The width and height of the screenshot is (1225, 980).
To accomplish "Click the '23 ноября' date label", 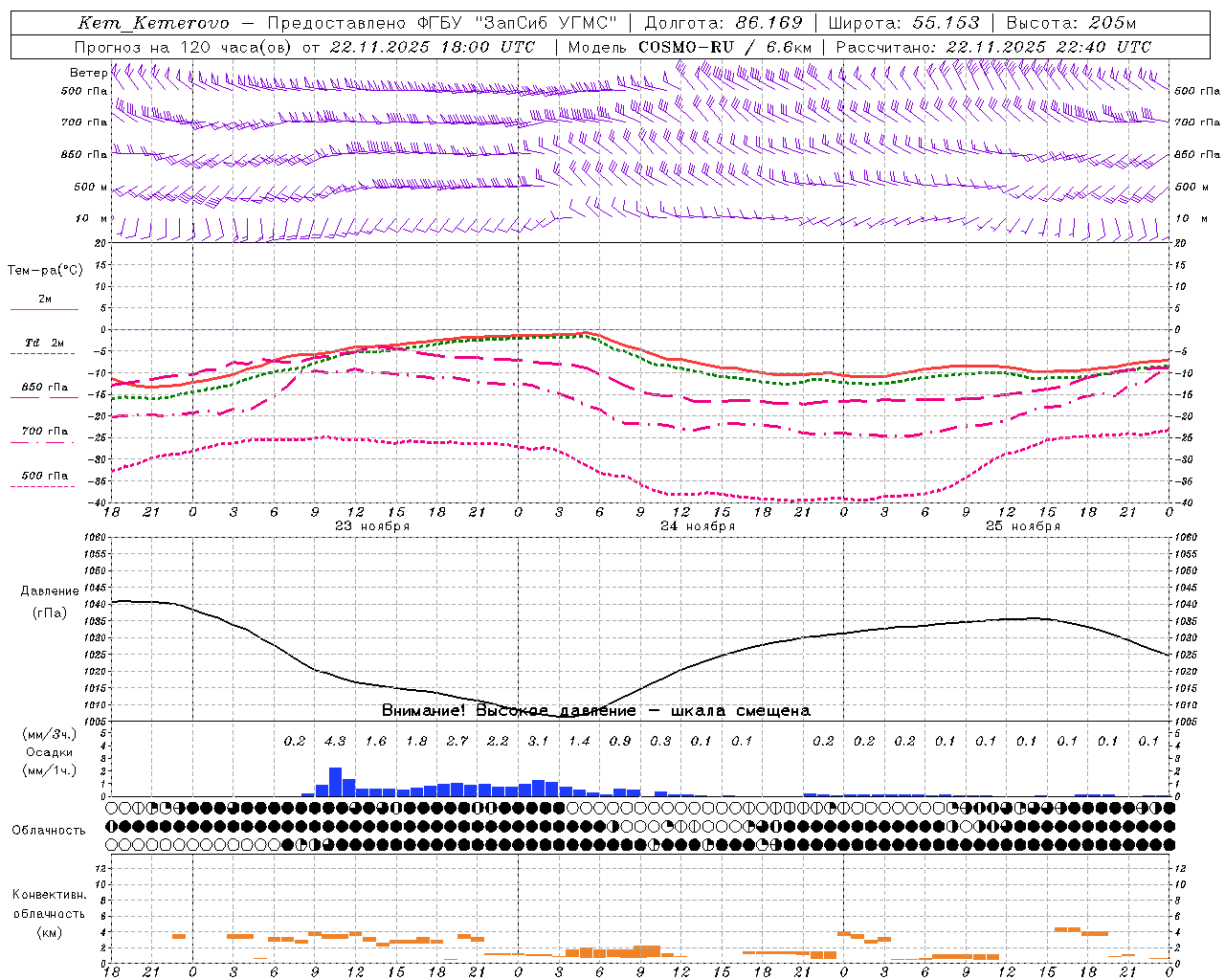I will (x=372, y=526).
